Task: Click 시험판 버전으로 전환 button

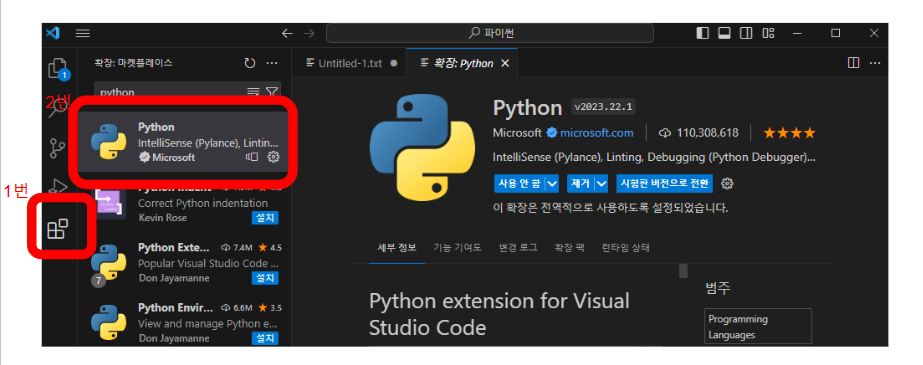Action: 665,184
